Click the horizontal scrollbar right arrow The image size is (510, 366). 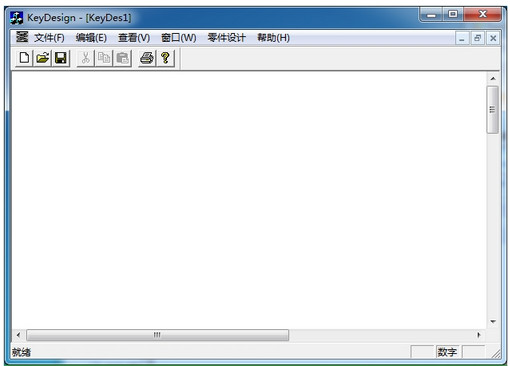(479, 335)
